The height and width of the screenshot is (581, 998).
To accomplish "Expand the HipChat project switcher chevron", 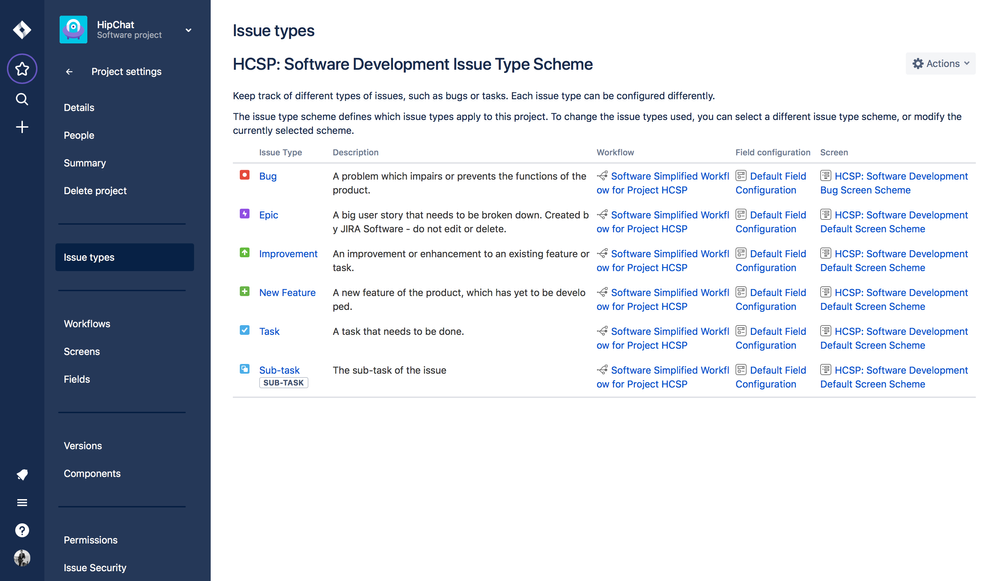I will 188,30.
